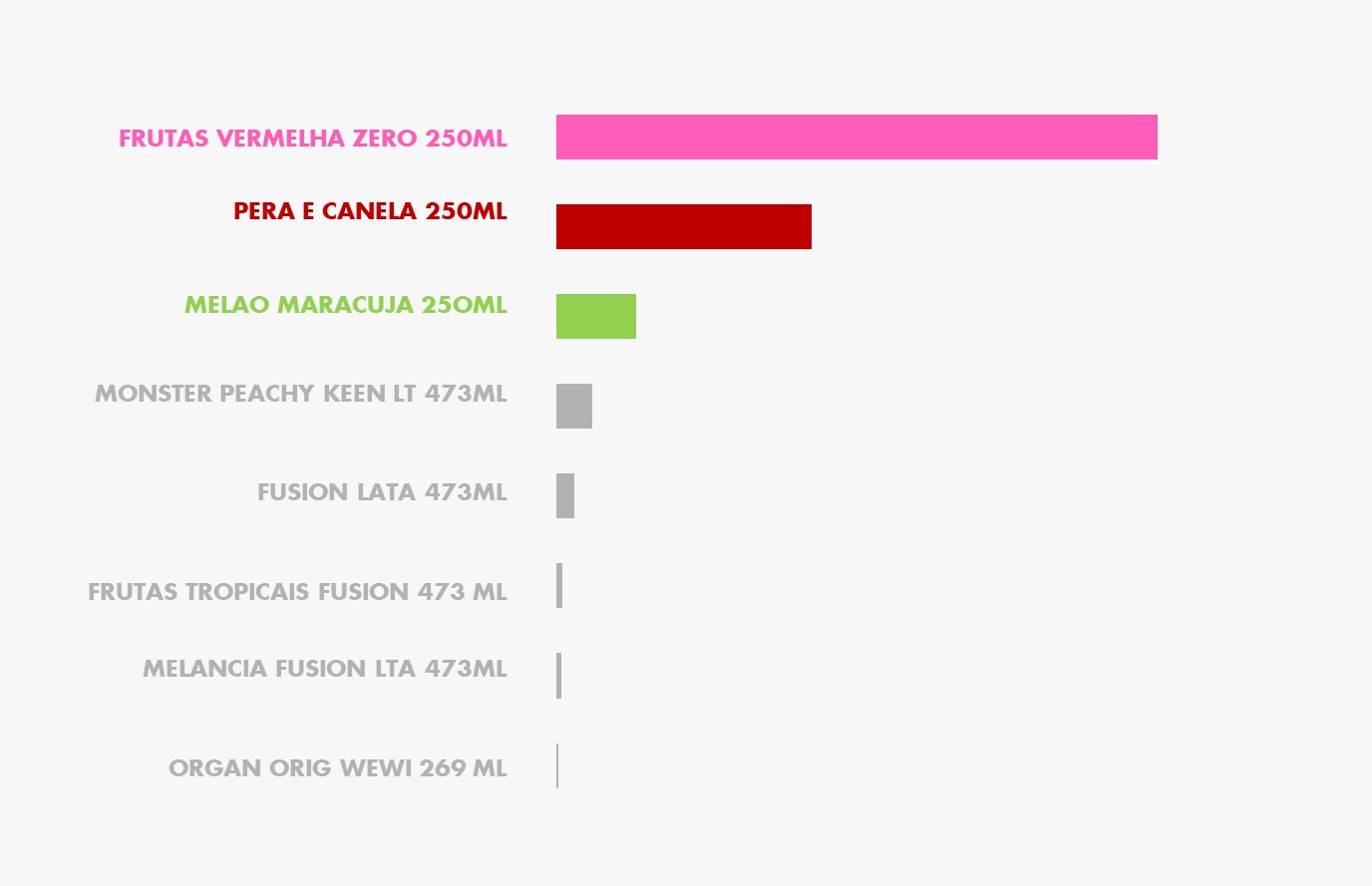
Task: Click the word CANELA in the red label
Action: click(369, 211)
